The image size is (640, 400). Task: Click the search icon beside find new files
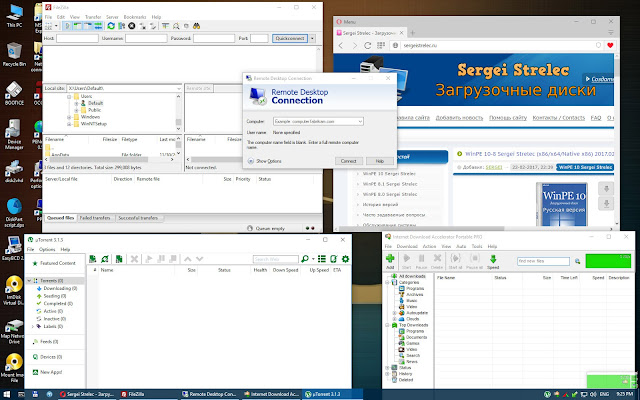577,261
